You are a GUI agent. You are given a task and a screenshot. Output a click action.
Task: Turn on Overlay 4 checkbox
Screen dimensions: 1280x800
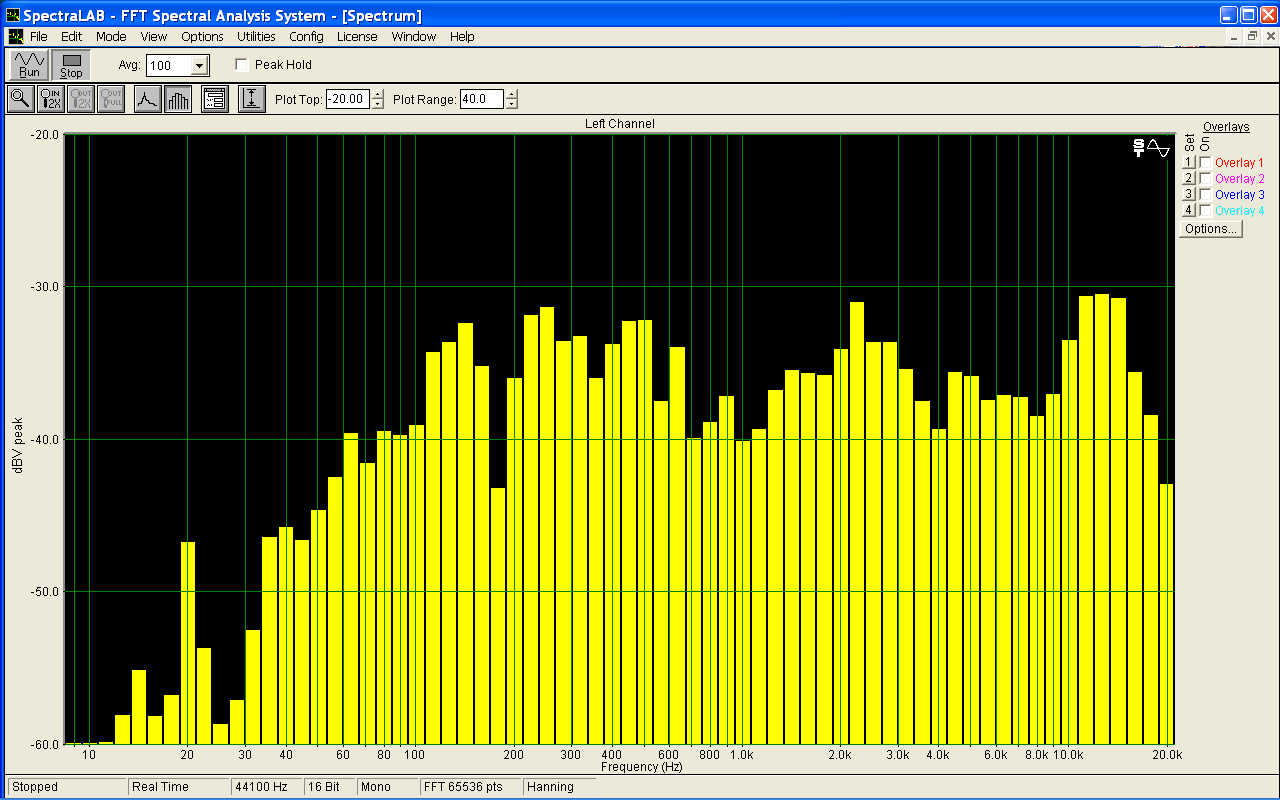[1205, 211]
